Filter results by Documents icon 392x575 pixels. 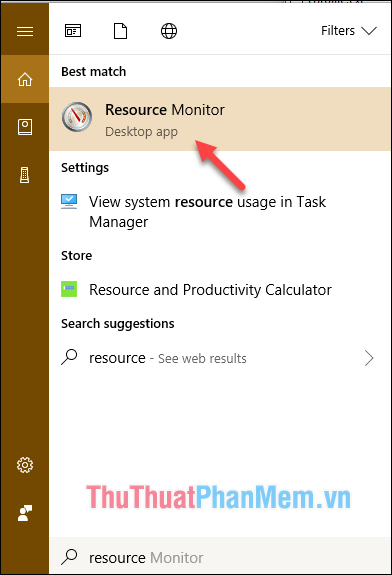coord(120,31)
